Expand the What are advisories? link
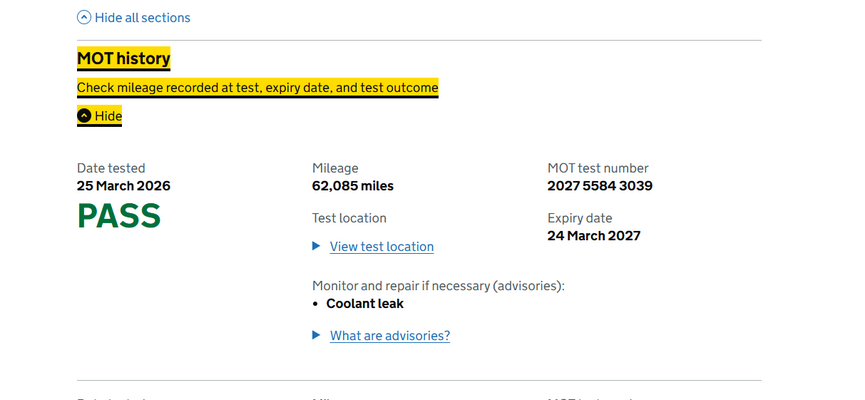 pos(389,336)
